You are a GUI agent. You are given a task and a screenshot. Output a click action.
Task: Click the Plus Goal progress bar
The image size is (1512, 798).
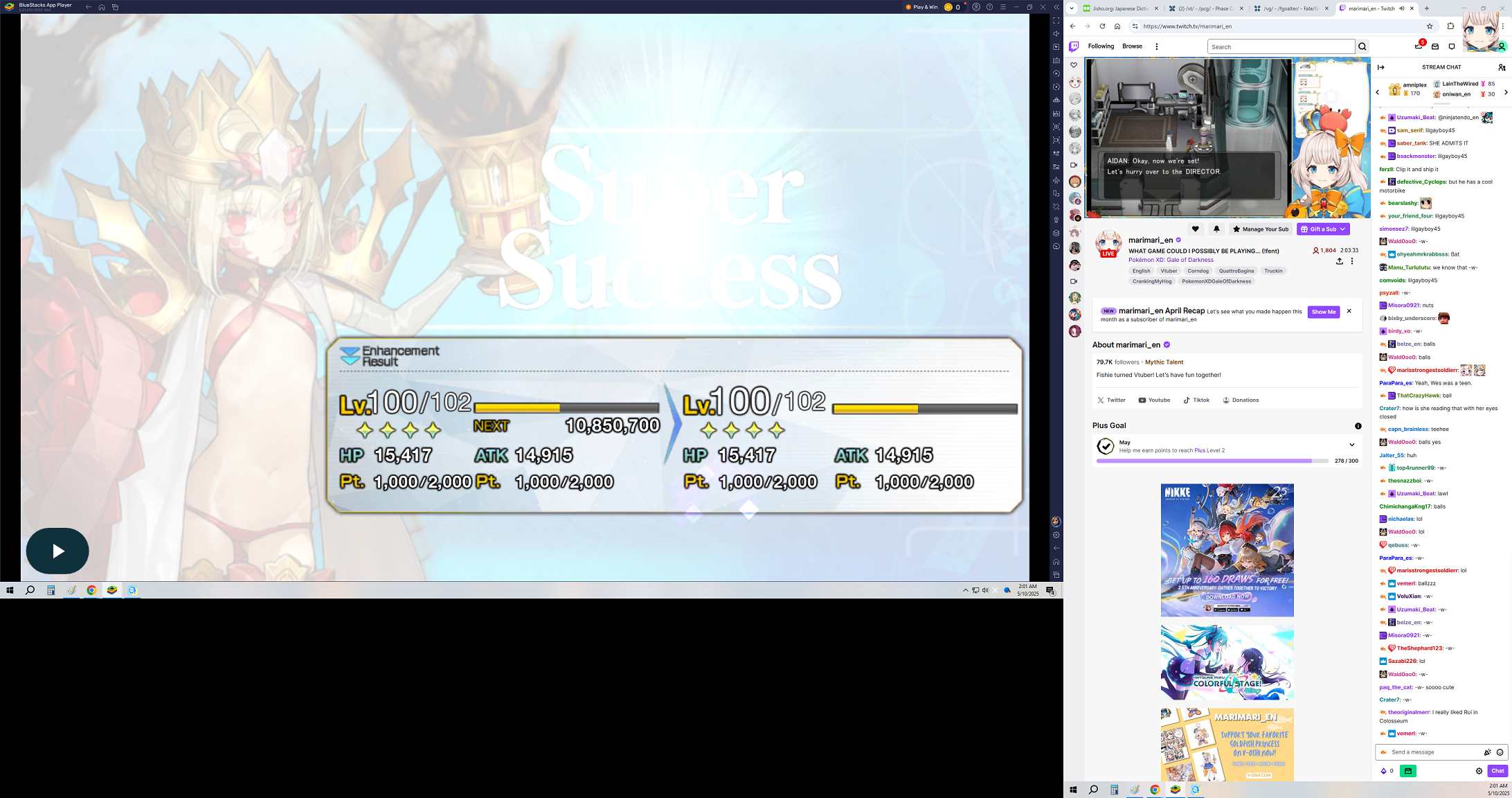coord(1212,461)
